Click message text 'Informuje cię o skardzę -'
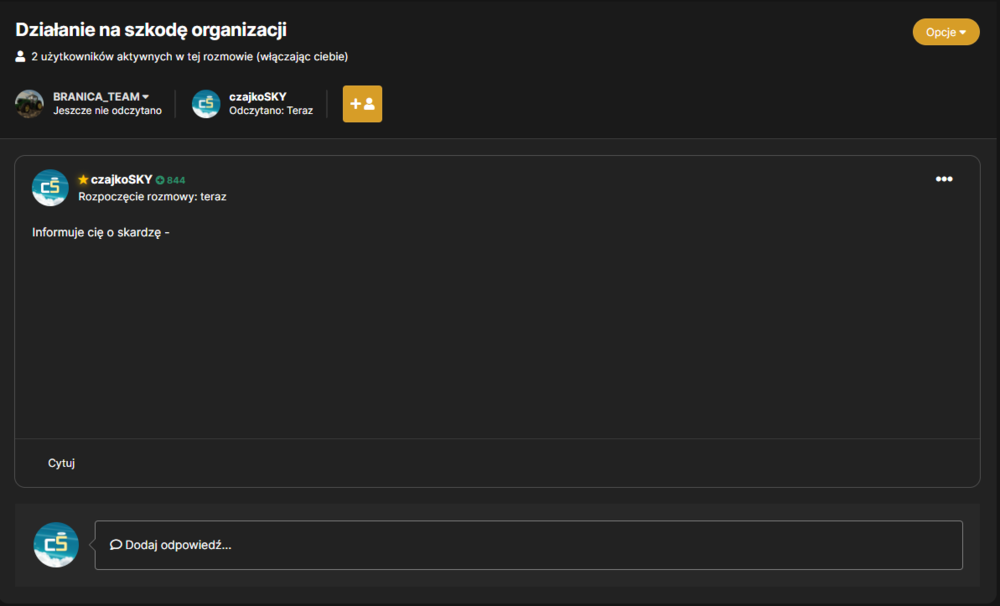 [x=101, y=232]
